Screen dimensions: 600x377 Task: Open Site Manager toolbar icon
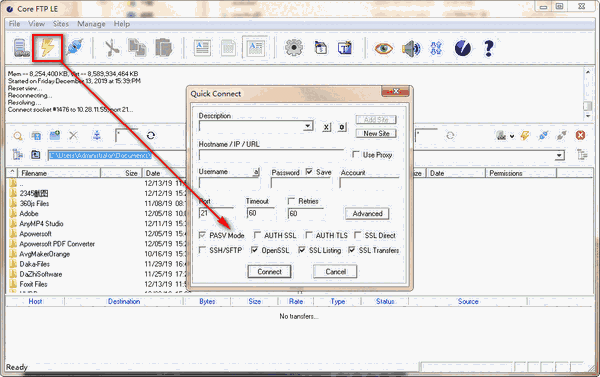click(21, 48)
